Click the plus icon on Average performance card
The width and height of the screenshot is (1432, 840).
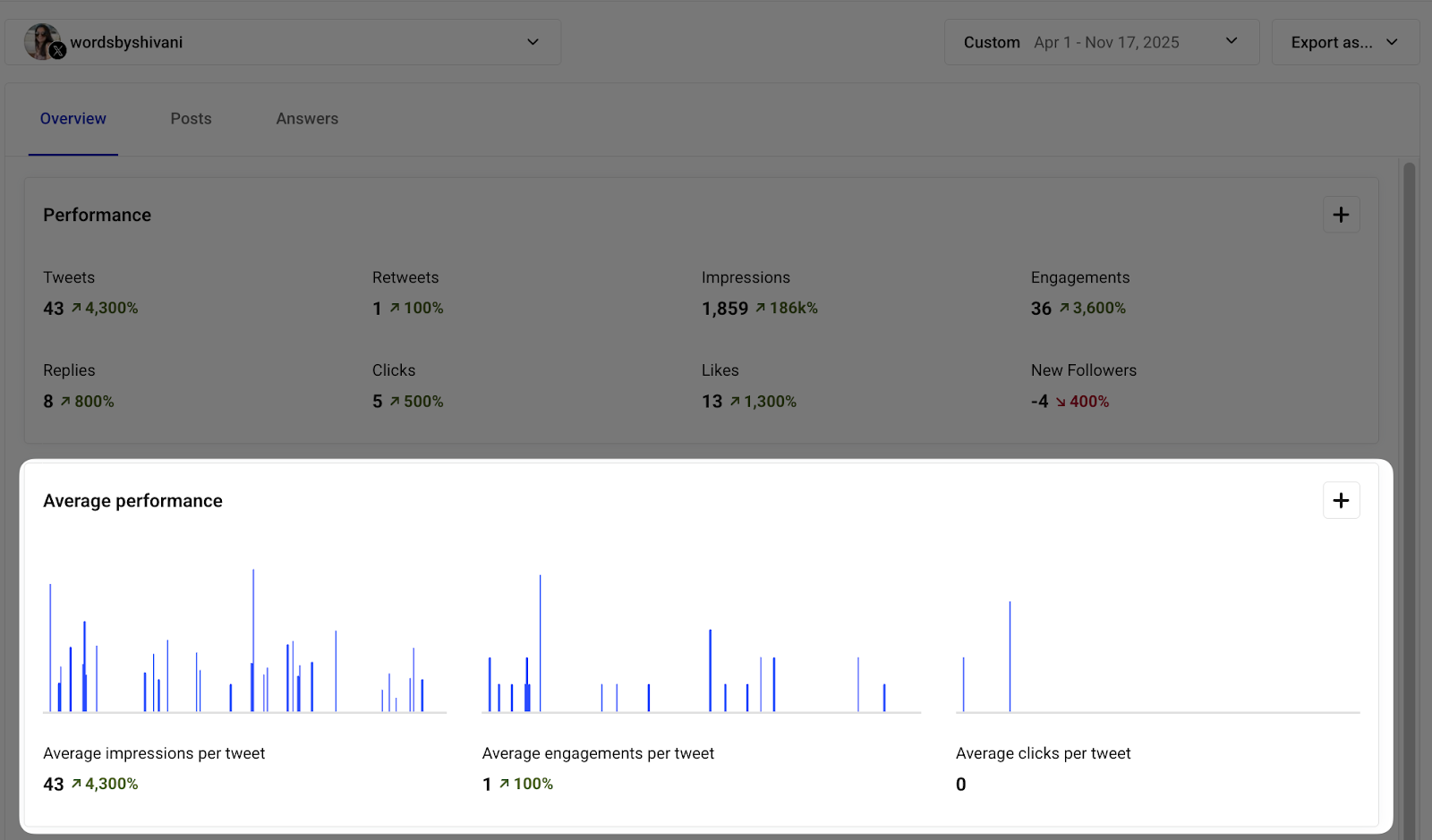click(x=1341, y=500)
